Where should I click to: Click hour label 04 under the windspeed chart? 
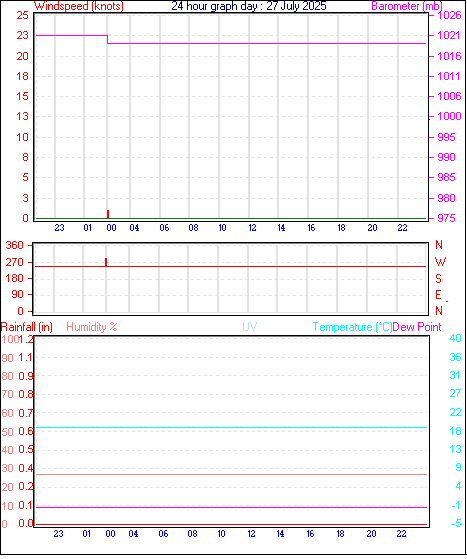click(134, 228)
